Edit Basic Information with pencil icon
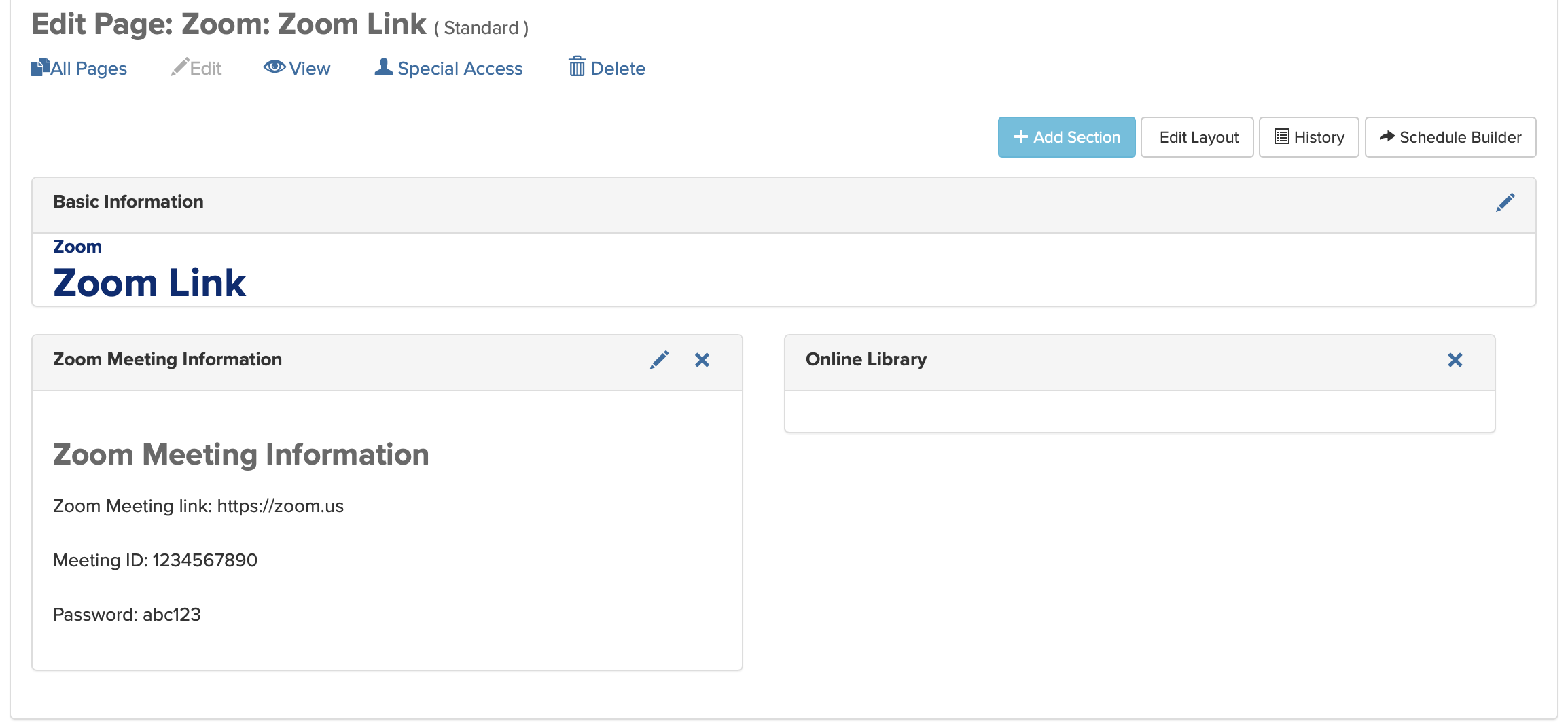Screen dimensions: 1568x728 coord(1505,202)
